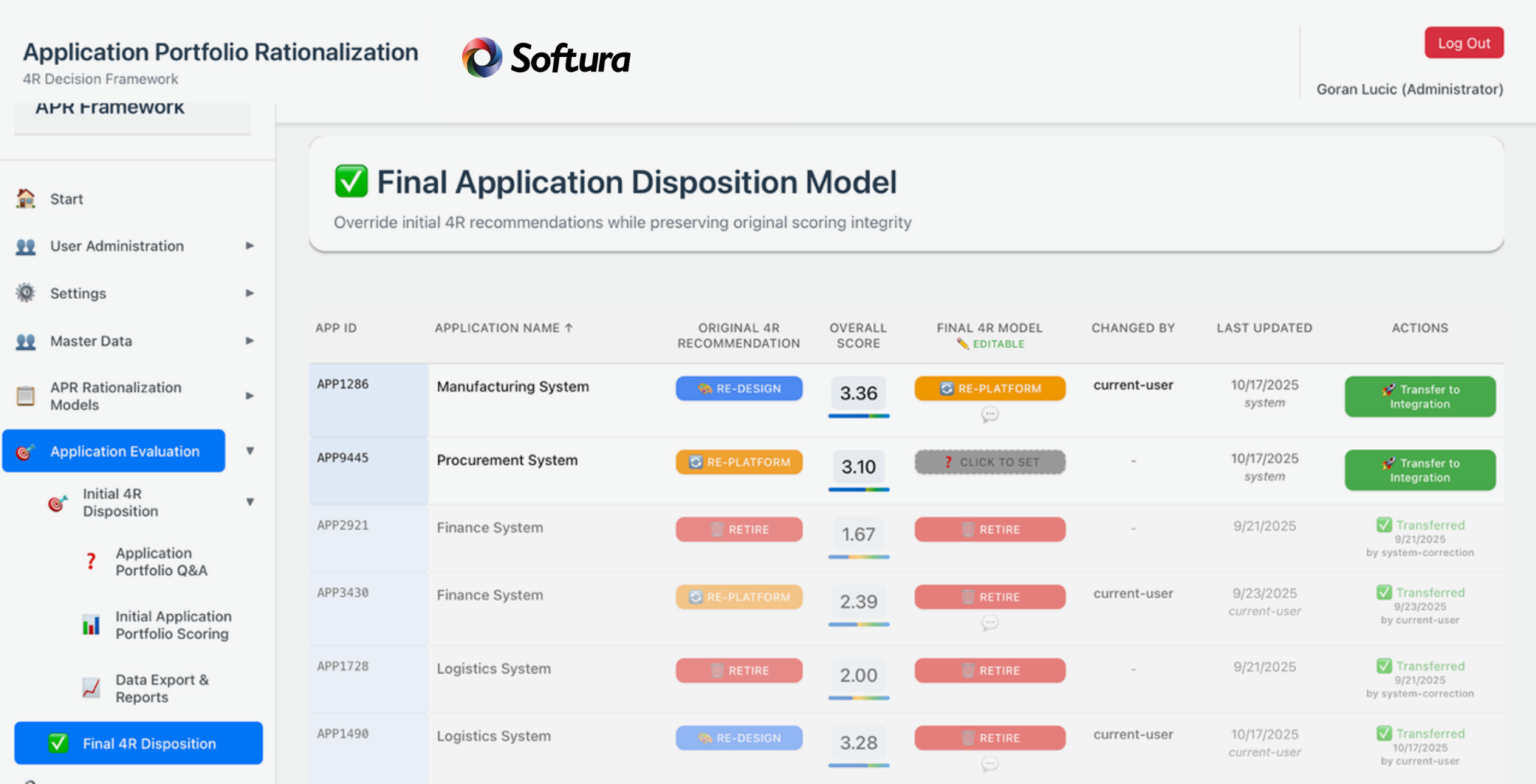Expand the User Administration submenu arrow
The width and height of the screenshot is (1536, 784).
250,246
